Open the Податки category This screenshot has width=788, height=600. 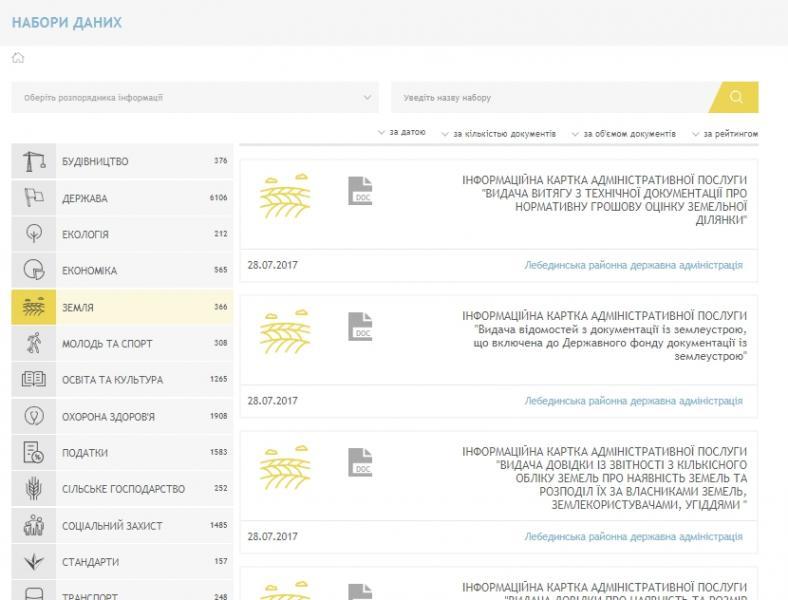coord(85,453)
